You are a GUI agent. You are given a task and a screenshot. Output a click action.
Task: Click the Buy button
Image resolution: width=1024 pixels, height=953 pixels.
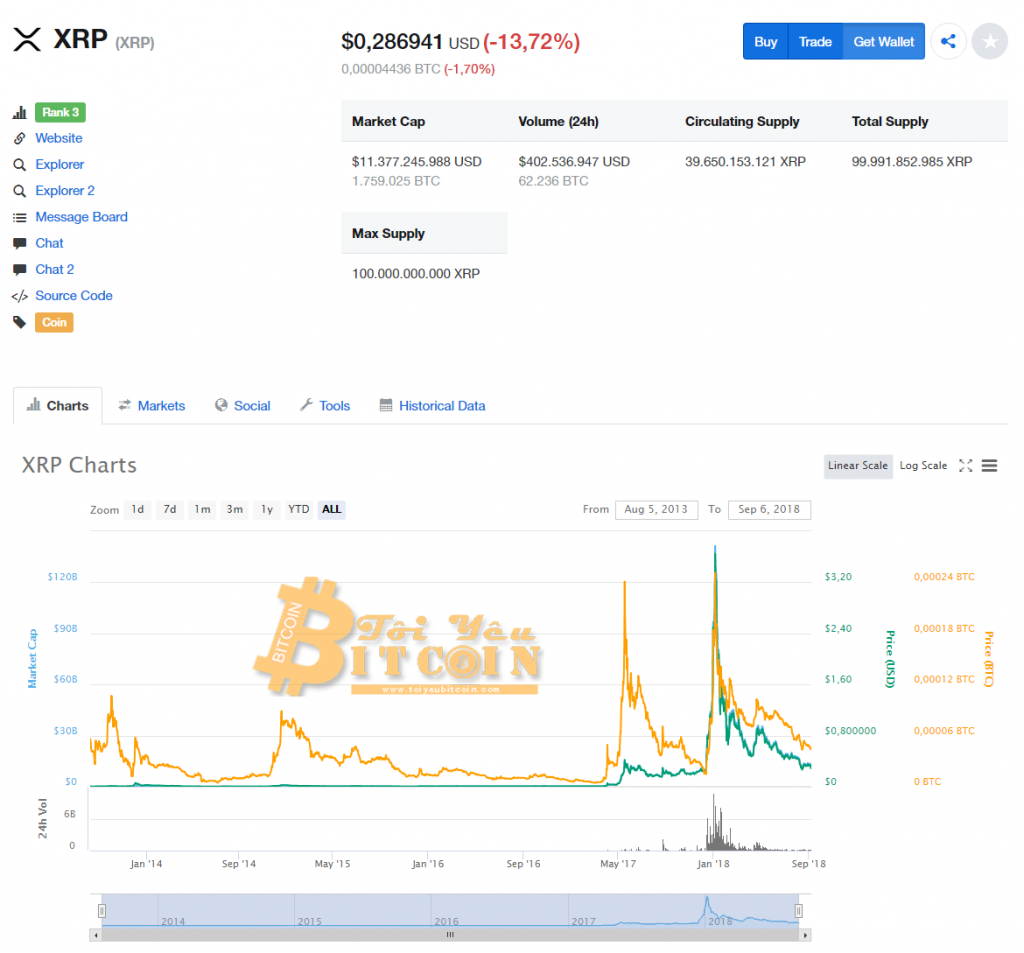(x=766, y=42)
